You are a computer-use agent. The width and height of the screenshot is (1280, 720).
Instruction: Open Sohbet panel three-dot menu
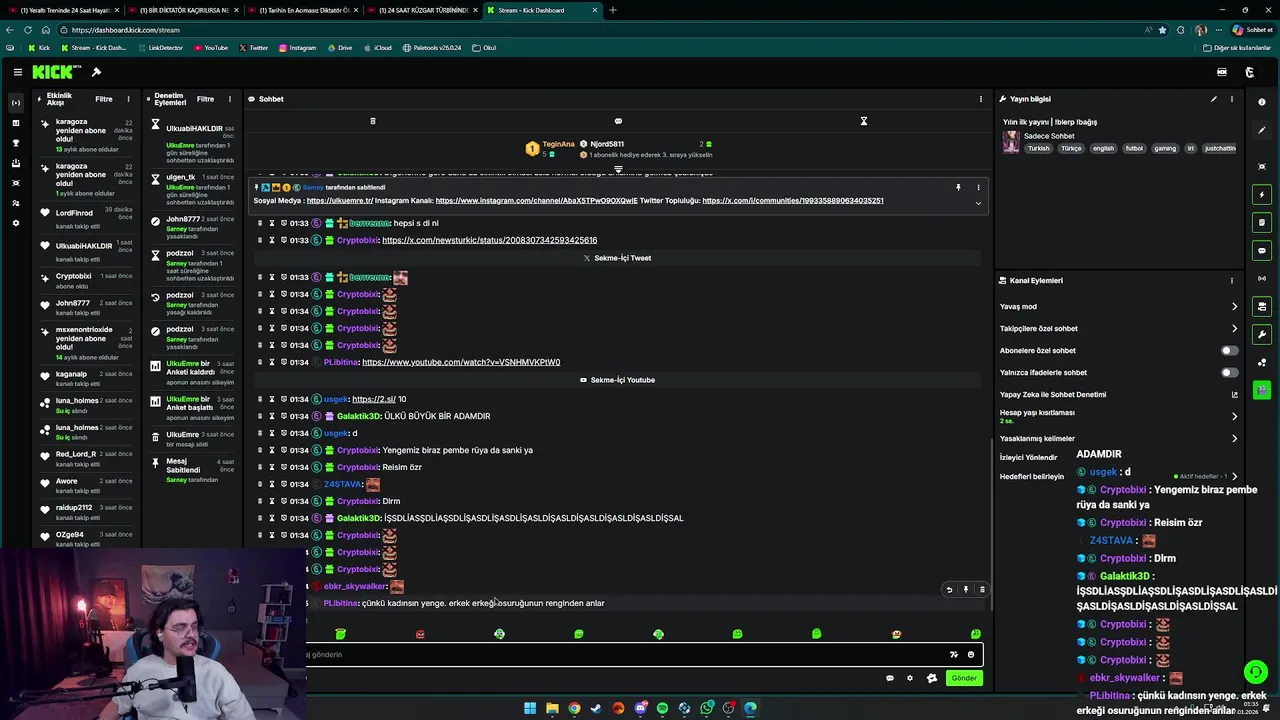tap(981, 99)
